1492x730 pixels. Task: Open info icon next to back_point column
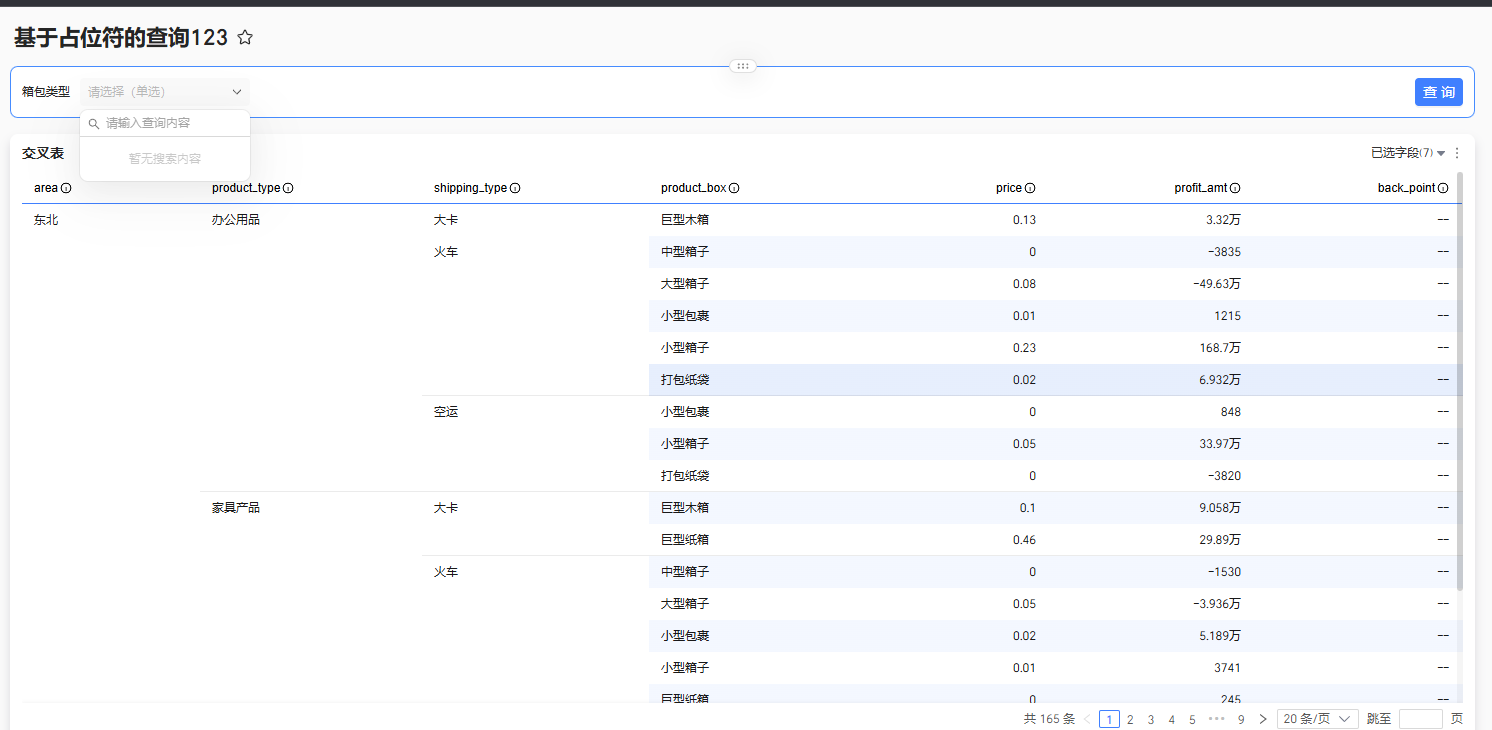point(1443,188)
